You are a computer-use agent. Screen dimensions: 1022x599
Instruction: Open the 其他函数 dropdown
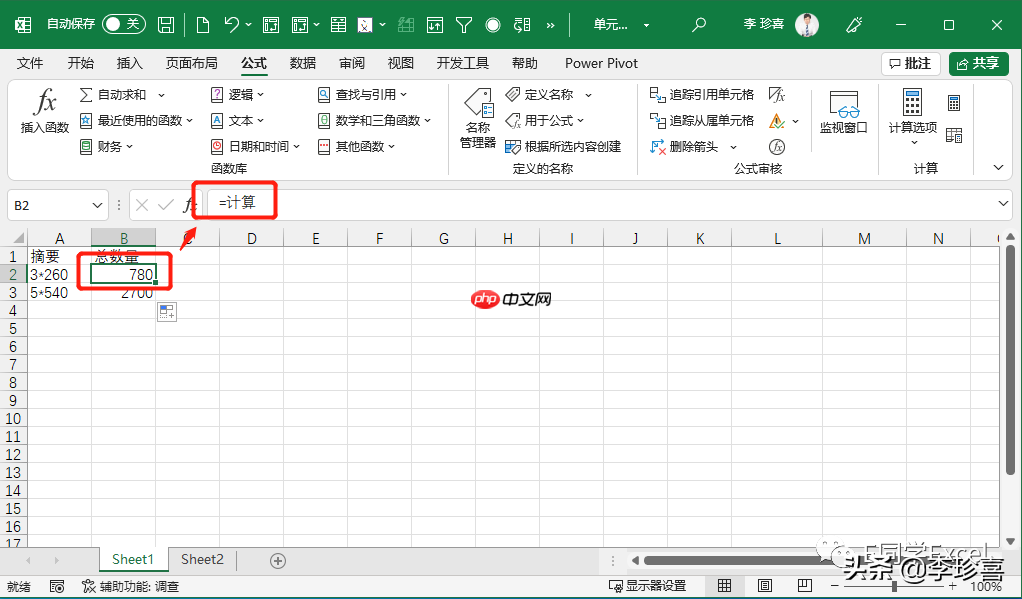click(x=392, y=147)
